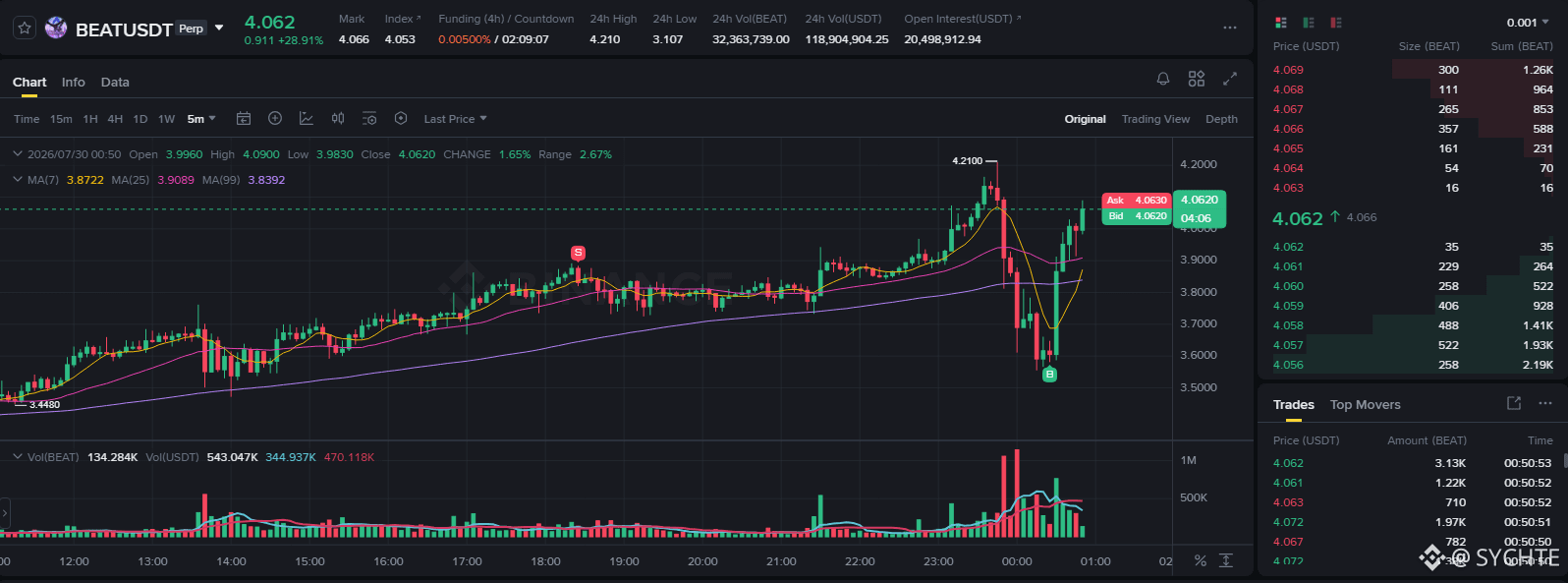The height and width of the screenshot is (583, 1568).
Task: Open the price alert bell
Action: click(x=1163, y=79)
